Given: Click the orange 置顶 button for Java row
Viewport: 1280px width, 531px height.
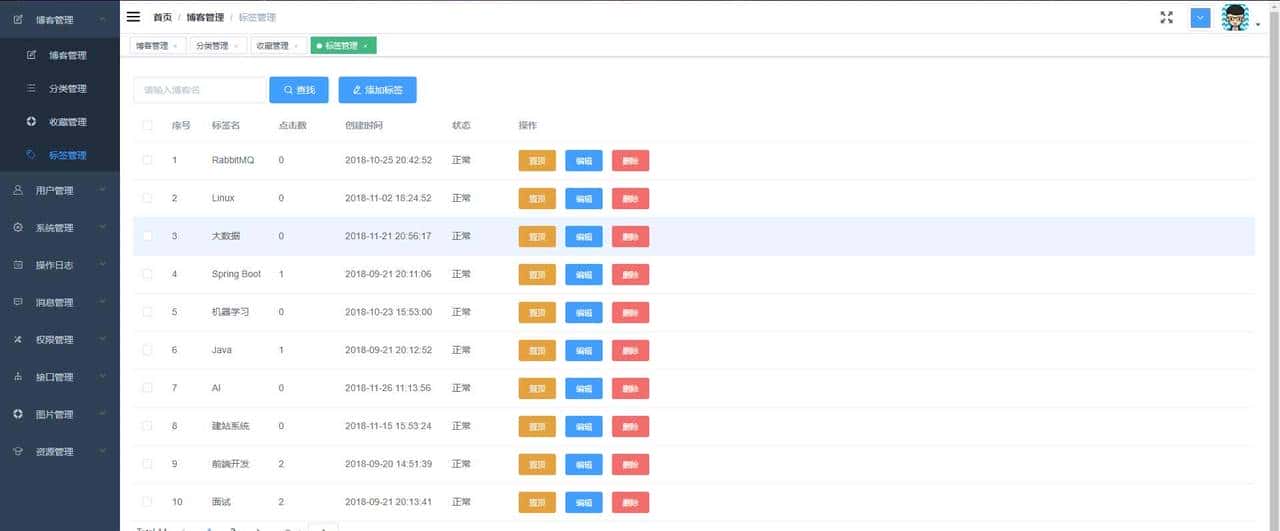Looking at the screenshot, I should click(x=537, y=350).
